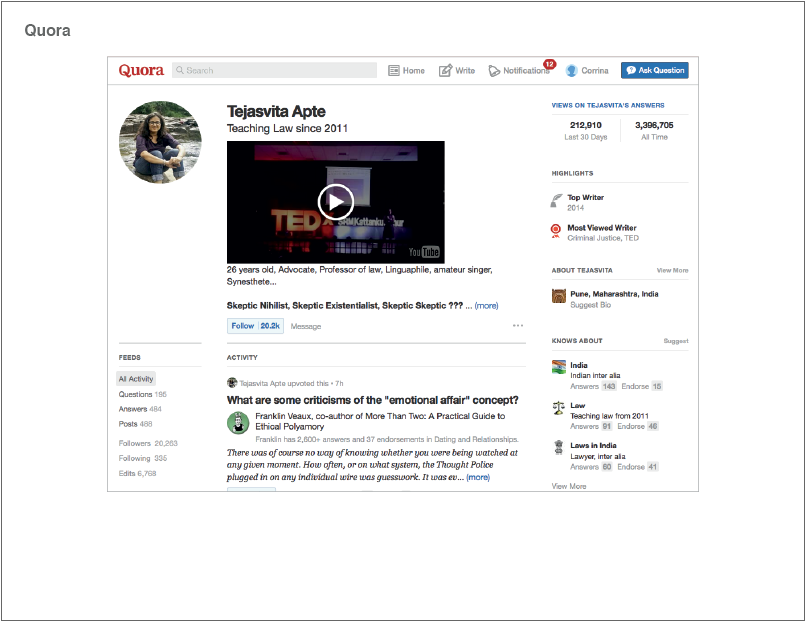Play the TEDx video

(x=336, y=202)
